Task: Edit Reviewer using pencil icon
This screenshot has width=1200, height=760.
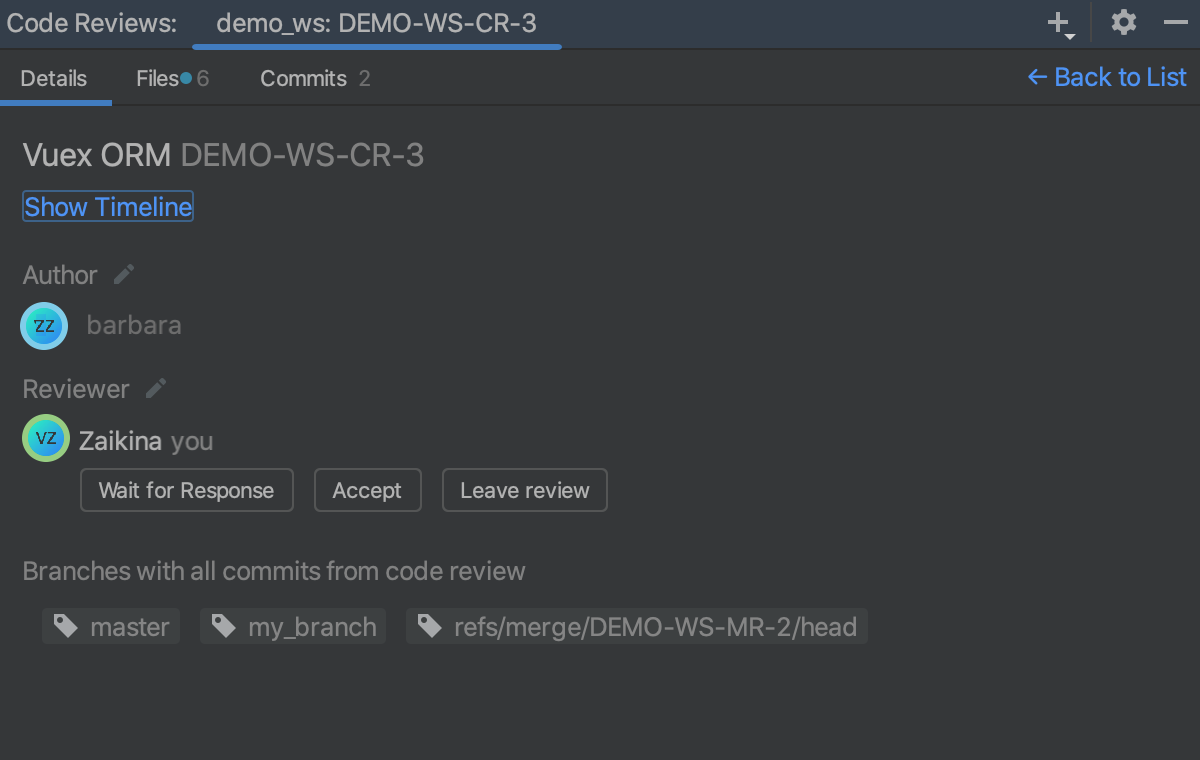Action: (x=156, y=388)
